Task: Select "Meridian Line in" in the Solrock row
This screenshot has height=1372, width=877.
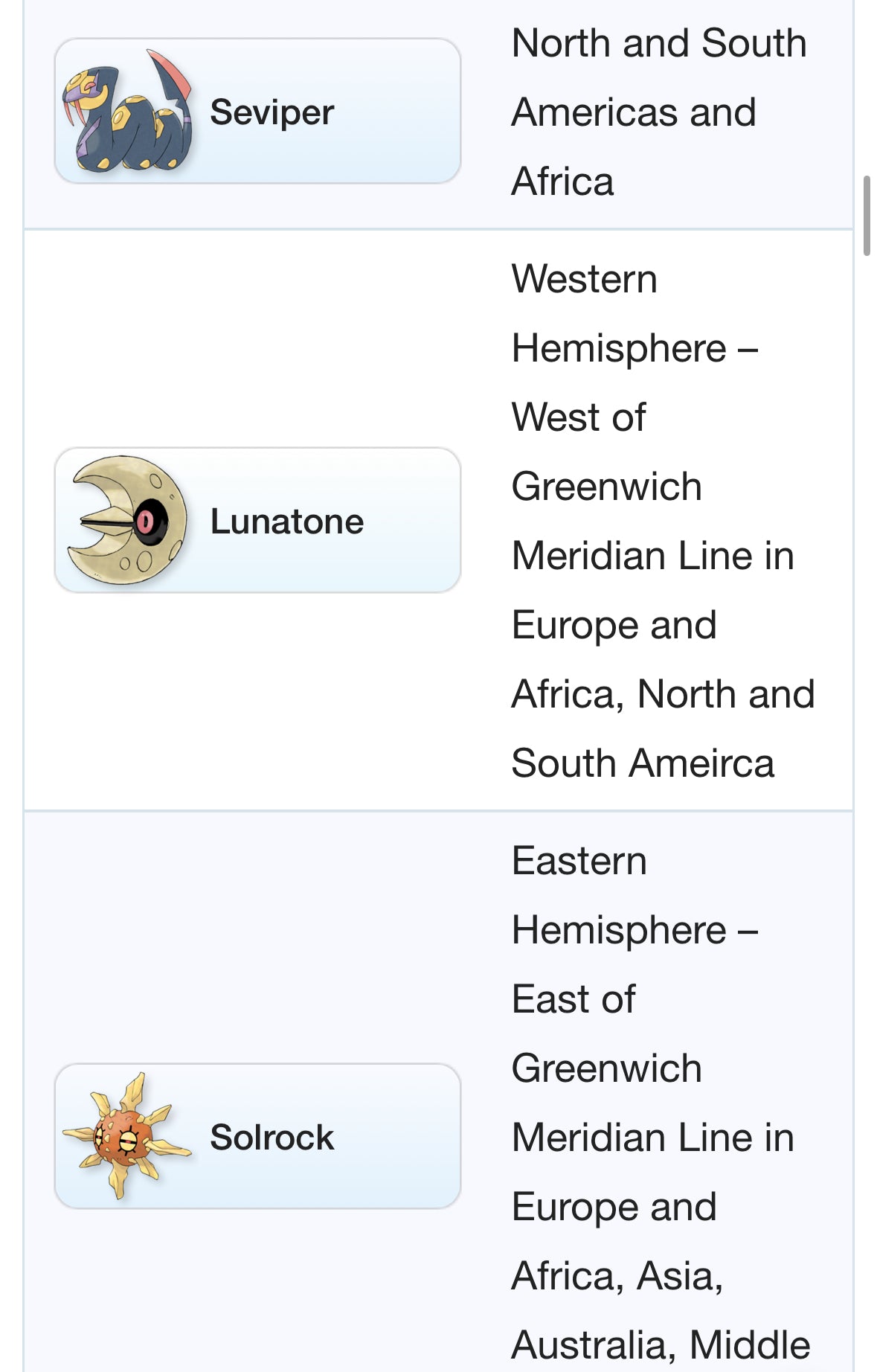Action: coord(653,1138)
